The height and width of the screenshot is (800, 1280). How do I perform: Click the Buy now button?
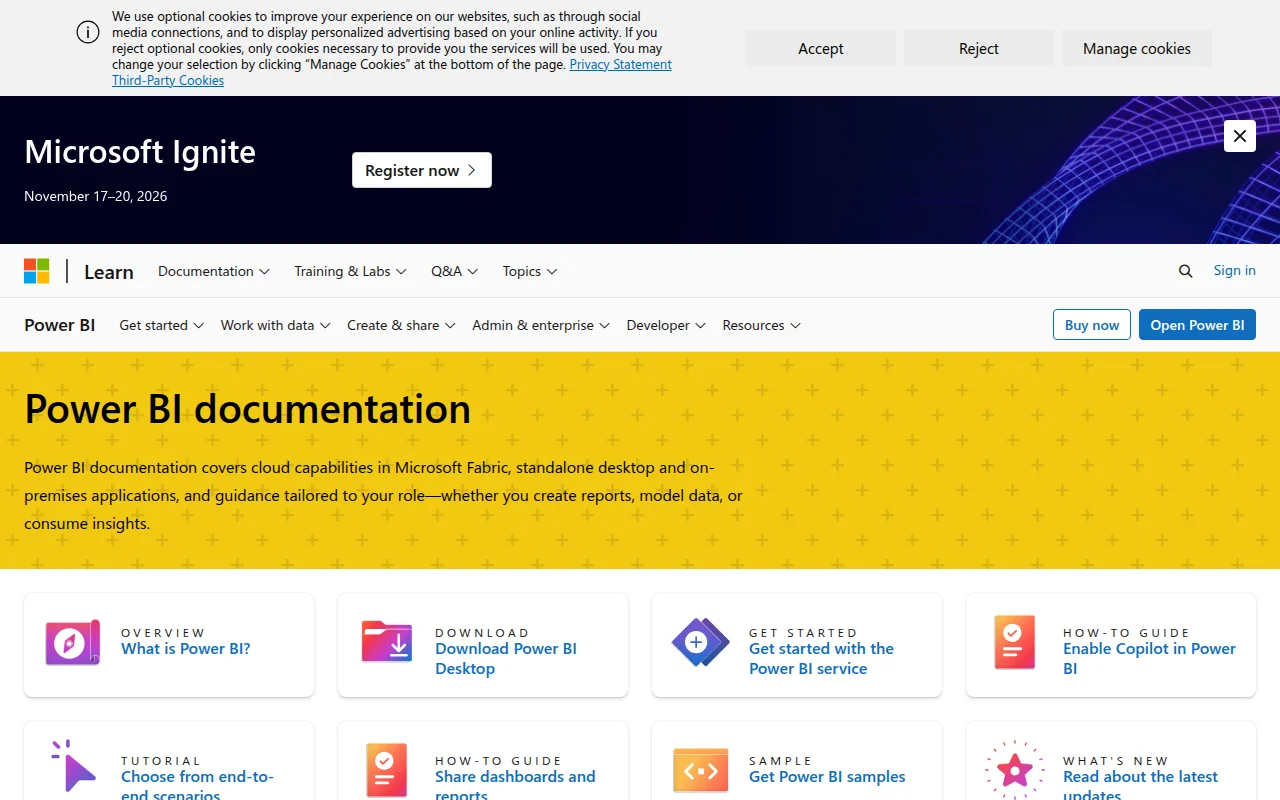point(1092,325)
